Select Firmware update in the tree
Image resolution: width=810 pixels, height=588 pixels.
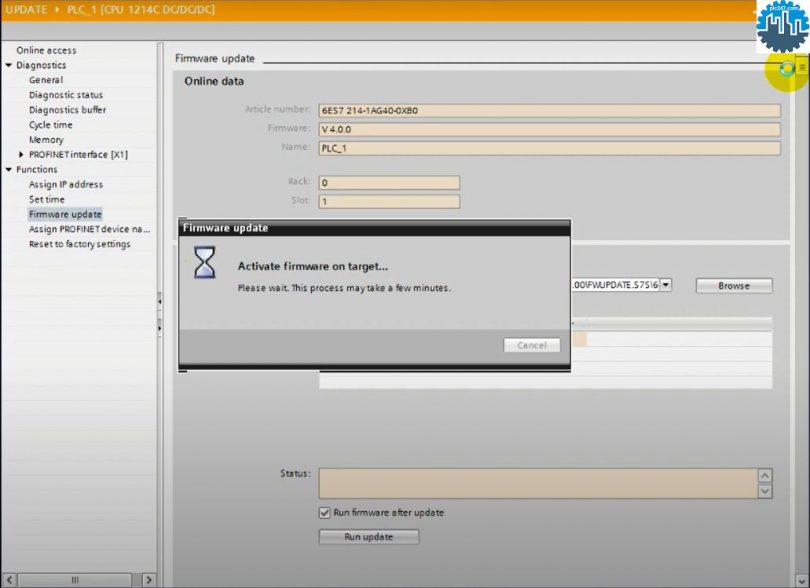click(65, 214)
